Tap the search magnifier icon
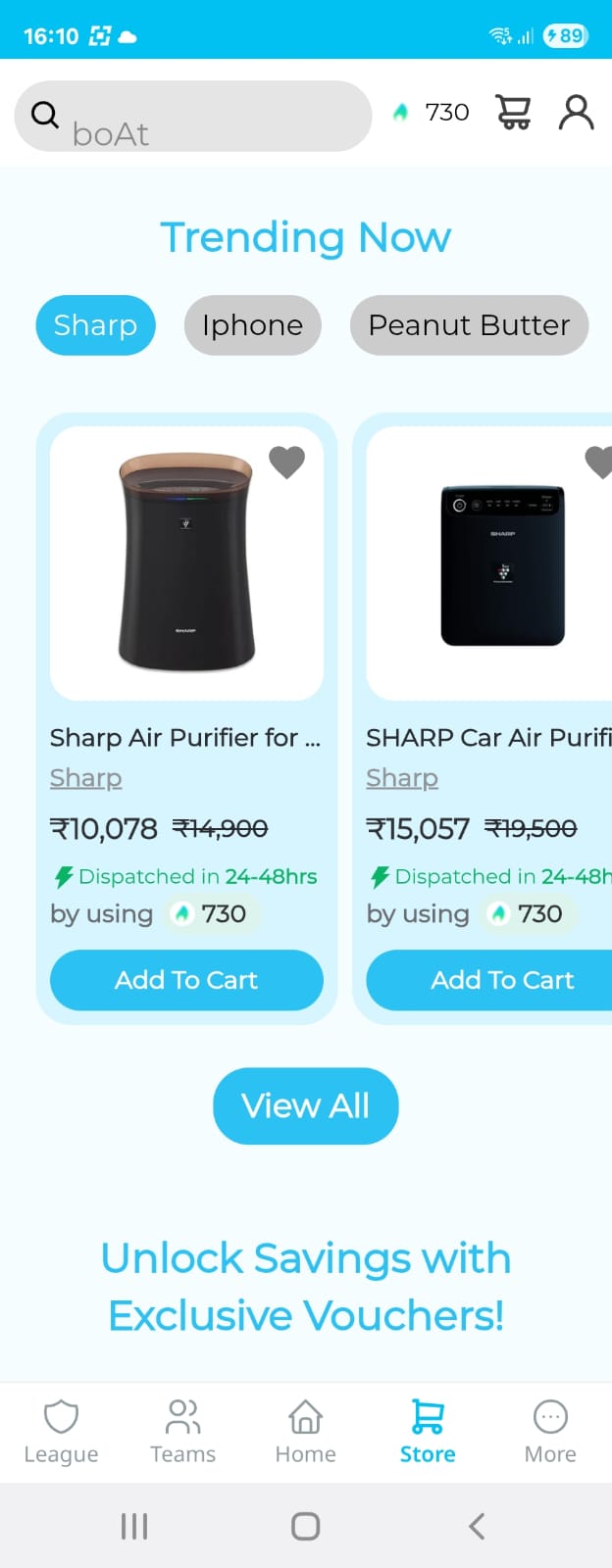 tap(45, 115)
